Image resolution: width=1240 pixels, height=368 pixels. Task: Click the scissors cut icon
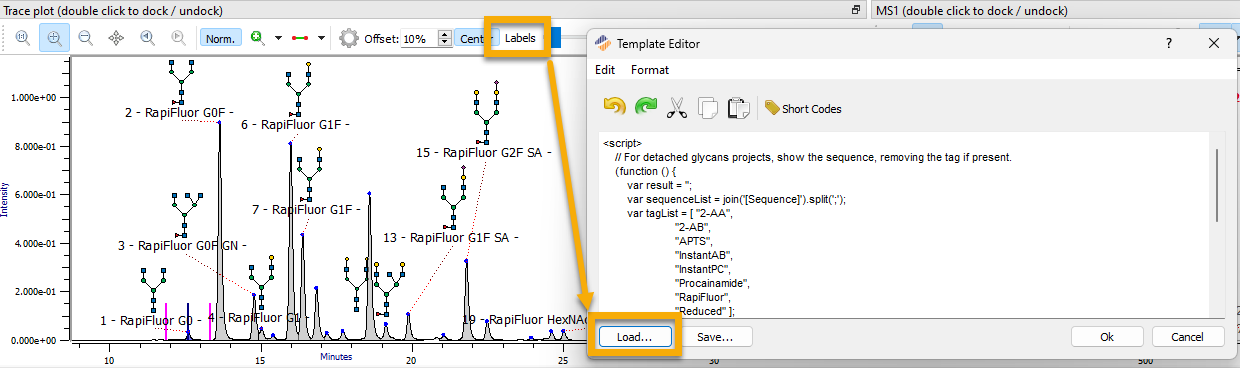(x=677, y=107)
